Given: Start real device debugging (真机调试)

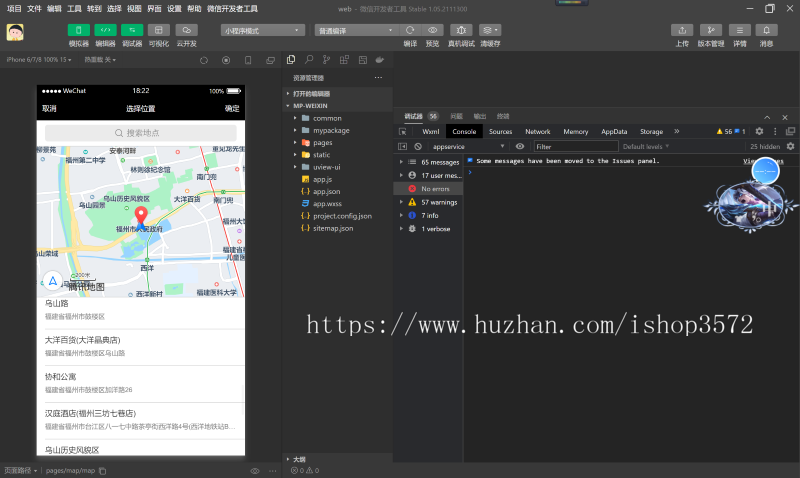Looking at the screenshot, I should pos(461,30).
